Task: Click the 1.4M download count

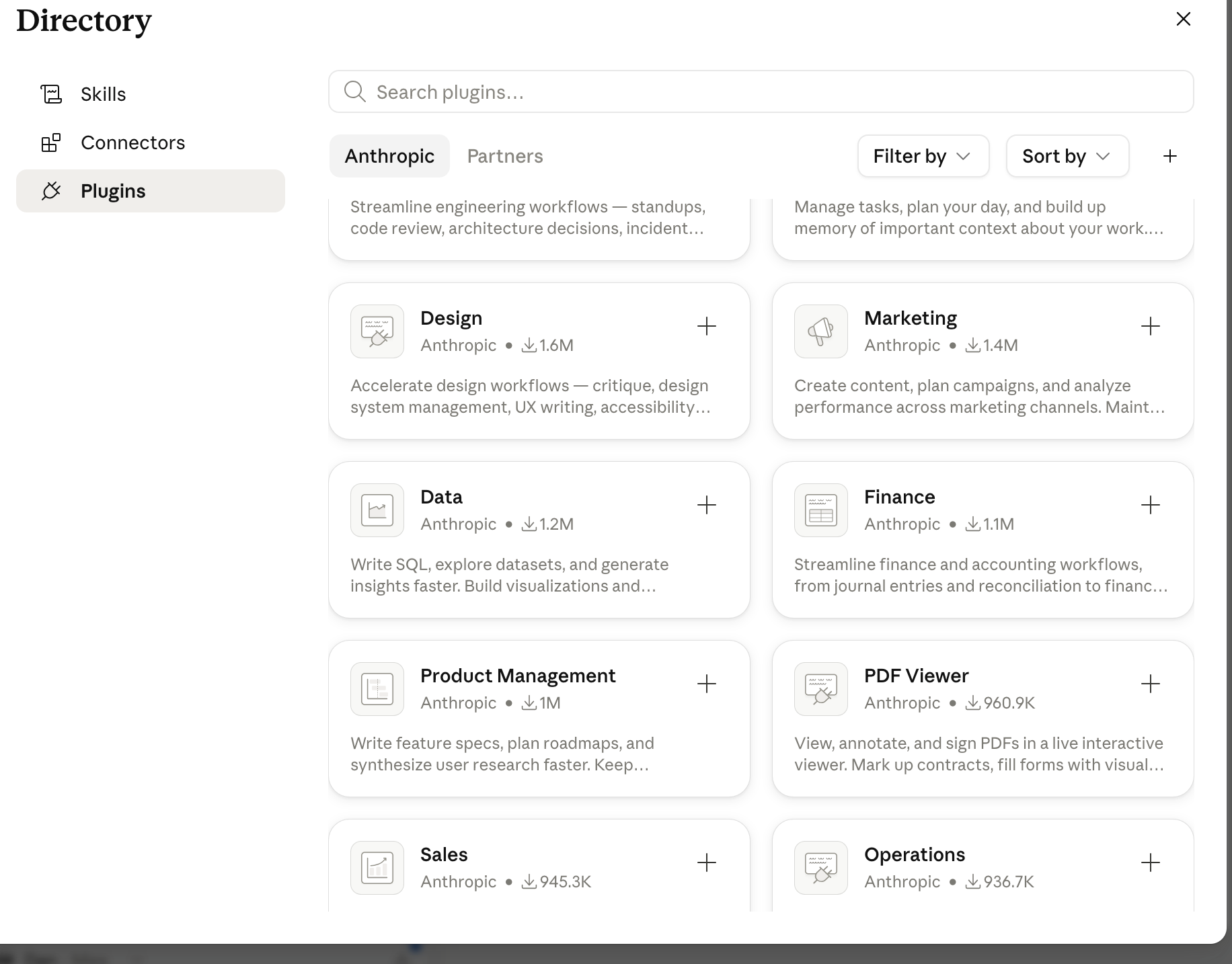Action: [x=1001, y=345]
